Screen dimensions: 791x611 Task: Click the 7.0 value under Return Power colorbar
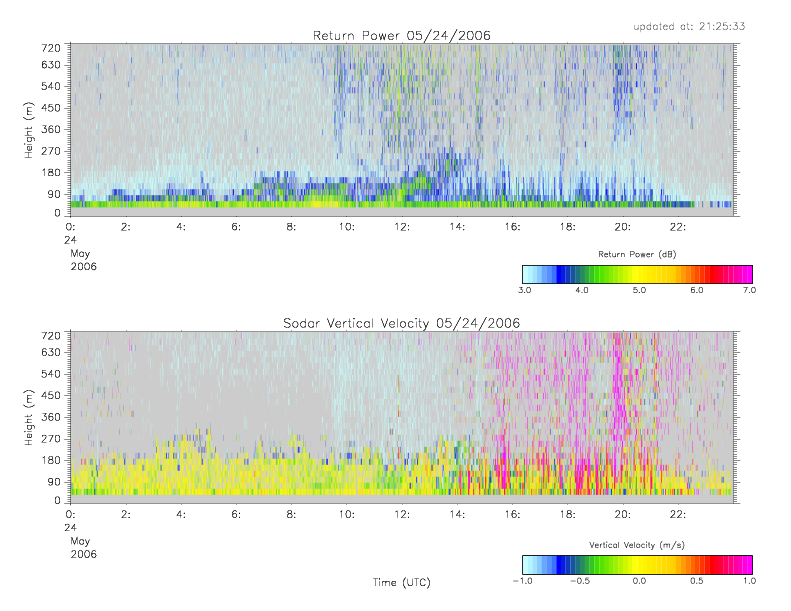pos(749,290)
